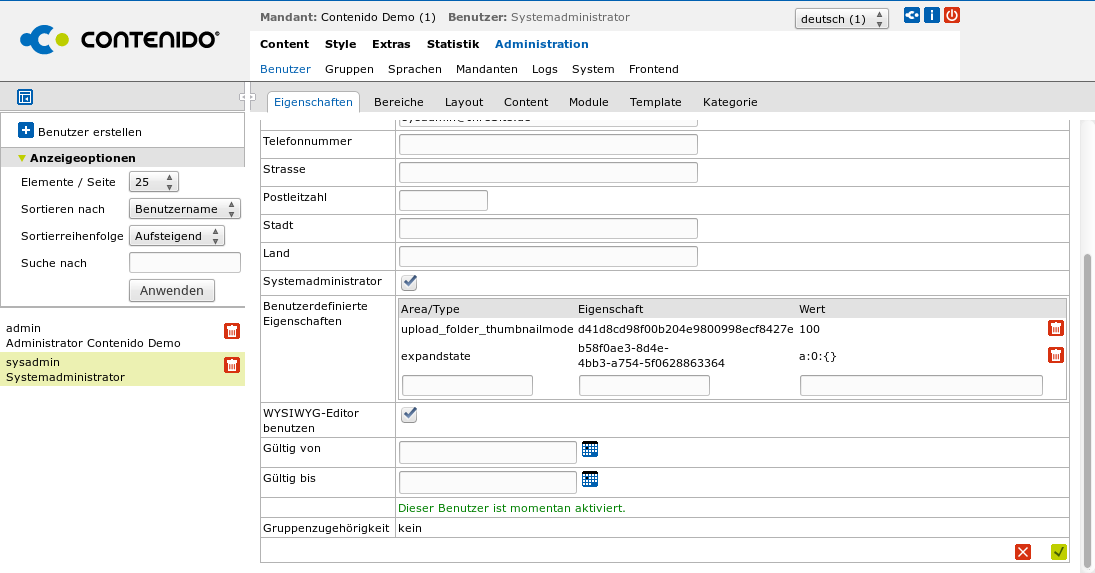Open the Elemente / Seite dropdown

(154, 182)
